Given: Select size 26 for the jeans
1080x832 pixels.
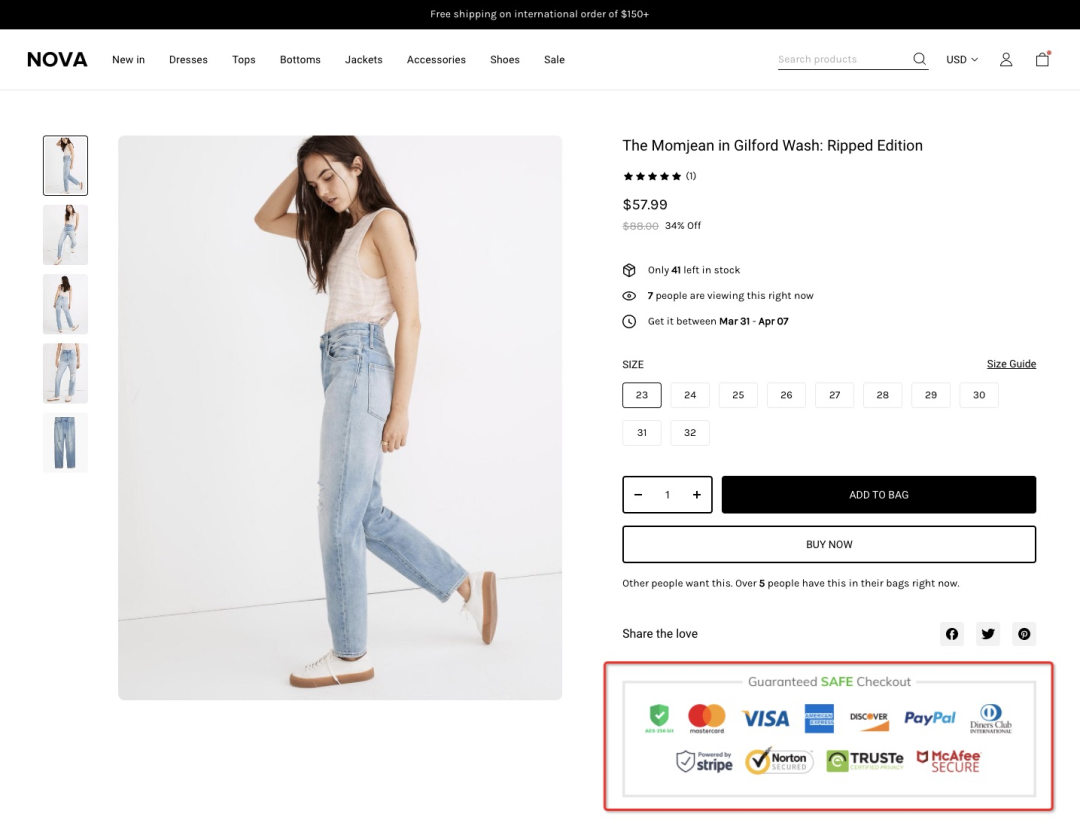Looking at the screenshot, I should pyautogui.click(x=786, y=395).
